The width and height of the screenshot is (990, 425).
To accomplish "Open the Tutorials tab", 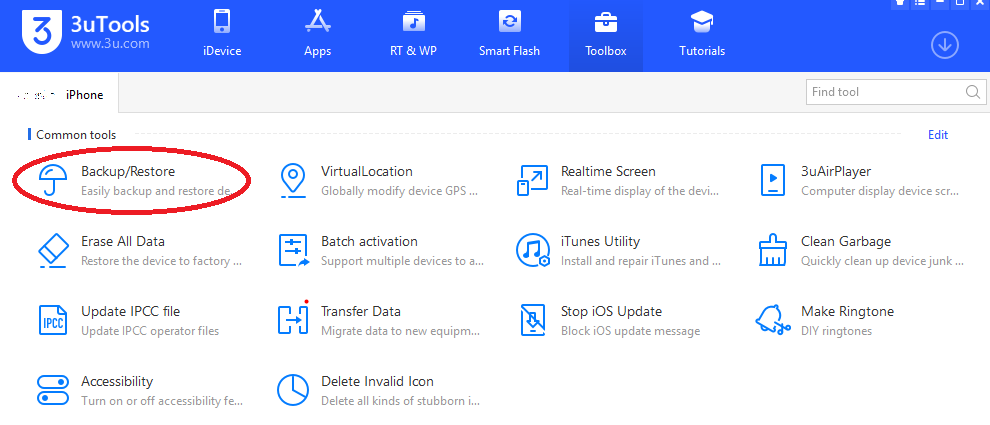I will tap(702, 35).
